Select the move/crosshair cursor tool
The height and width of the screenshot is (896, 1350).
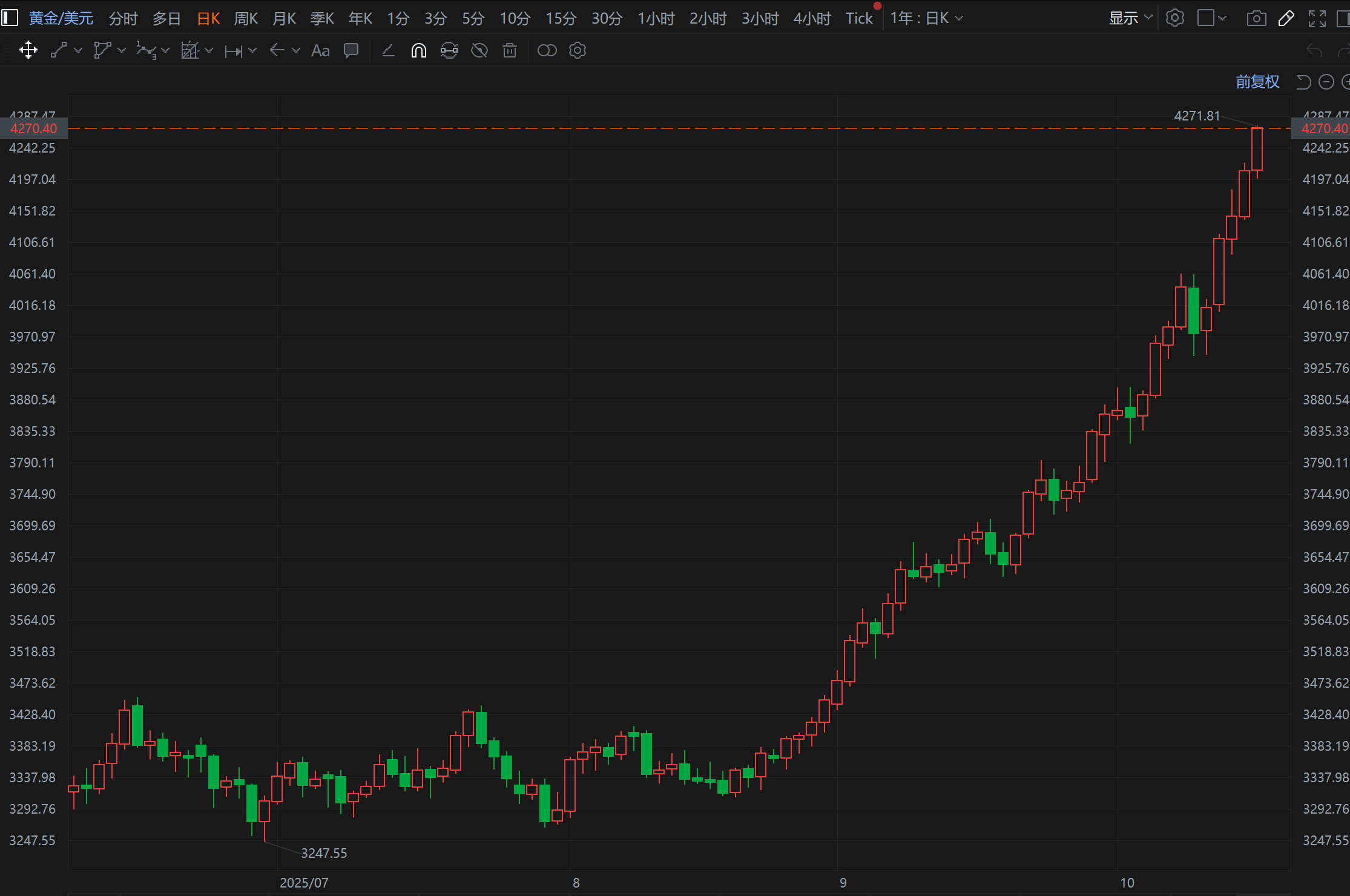click(x=28, y=50)
